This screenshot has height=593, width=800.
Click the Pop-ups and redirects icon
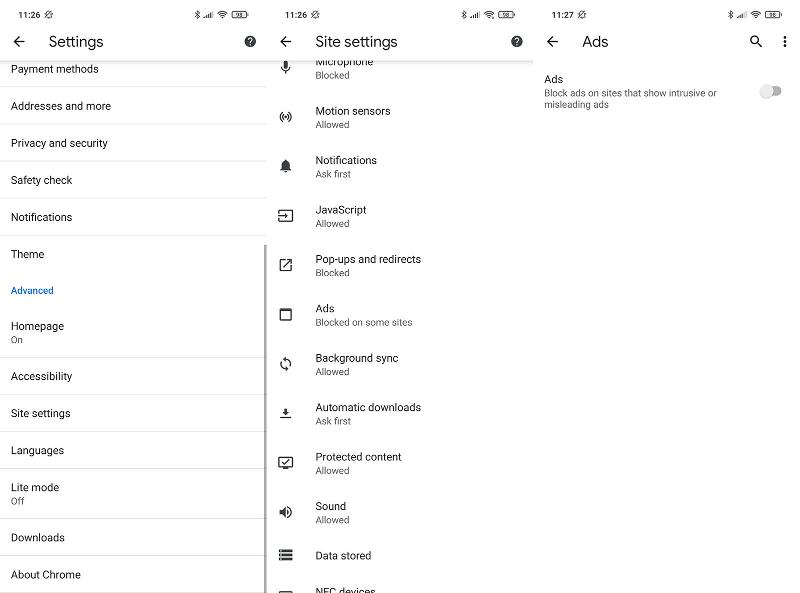pos(286,265)
